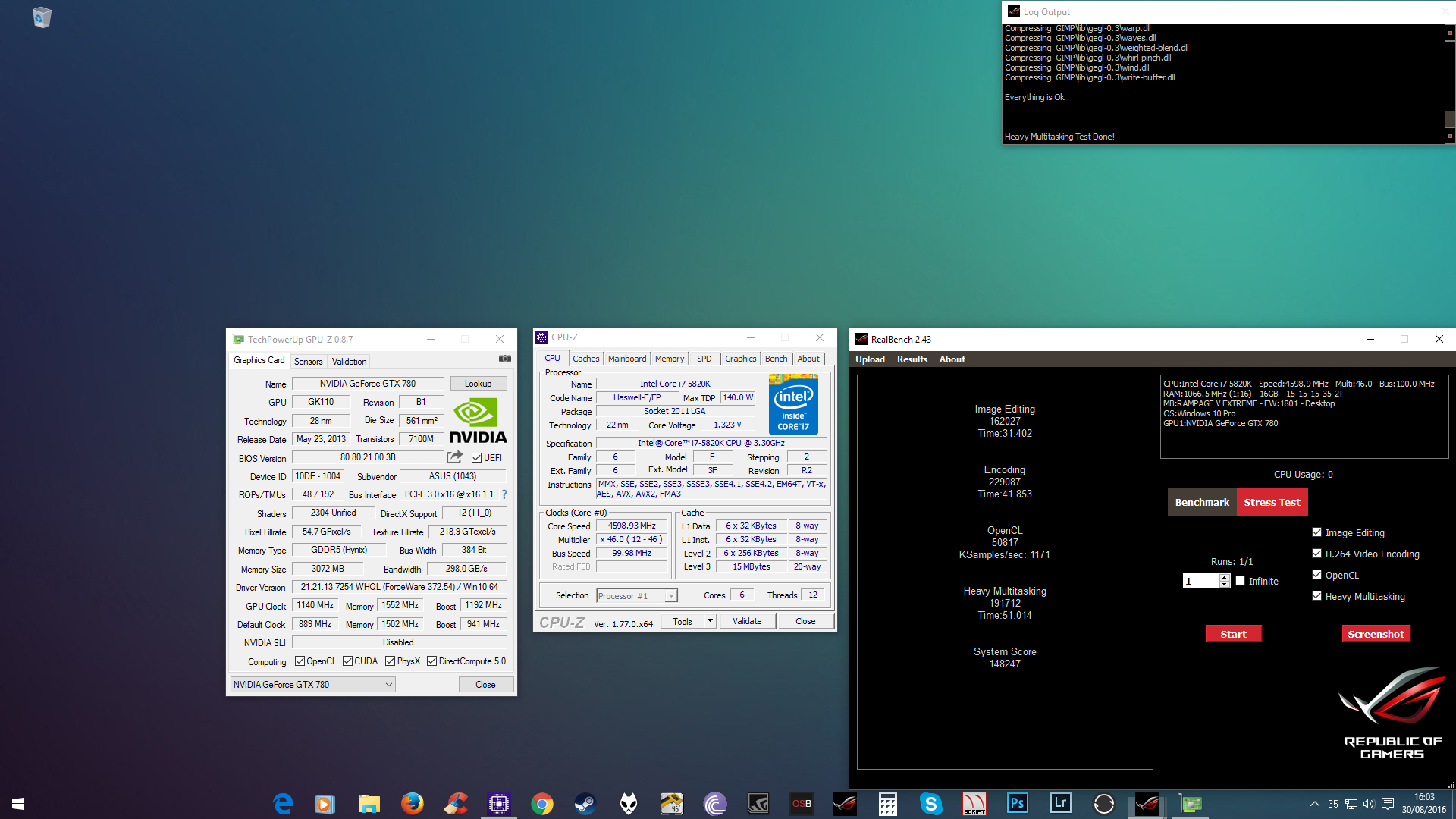Click the Log Output window scrollbar
This screenshot has height=819, width=1456.
1450,83
